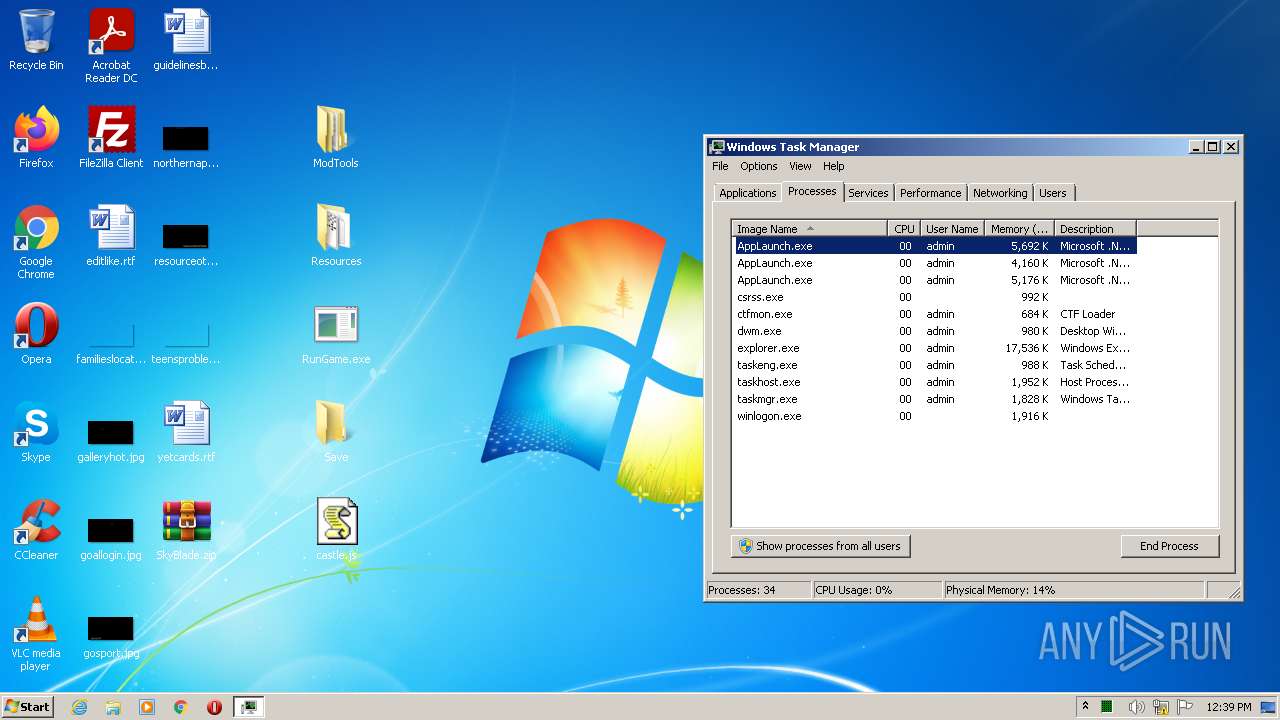
Task: Select the dwm.exe process row
Action: click(934, 331)
